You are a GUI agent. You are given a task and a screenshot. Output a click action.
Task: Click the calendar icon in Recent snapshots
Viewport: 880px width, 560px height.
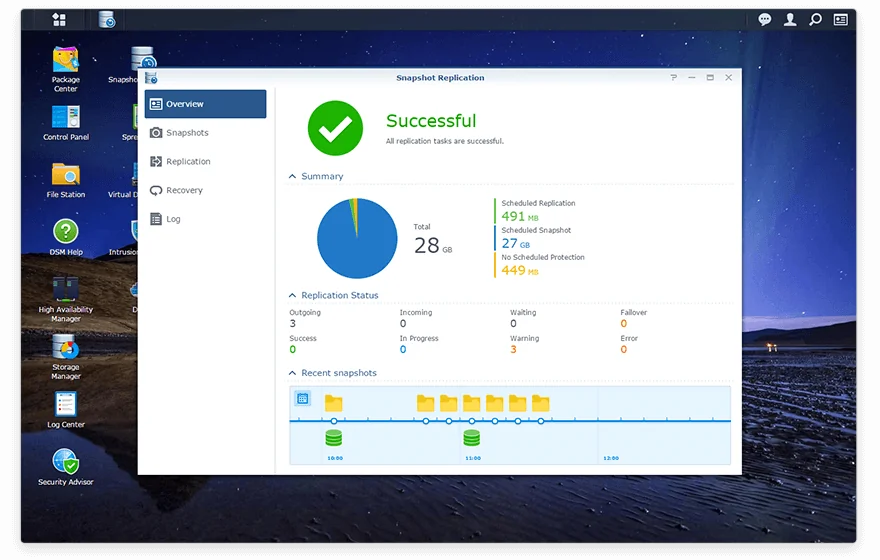click(303, 399)
